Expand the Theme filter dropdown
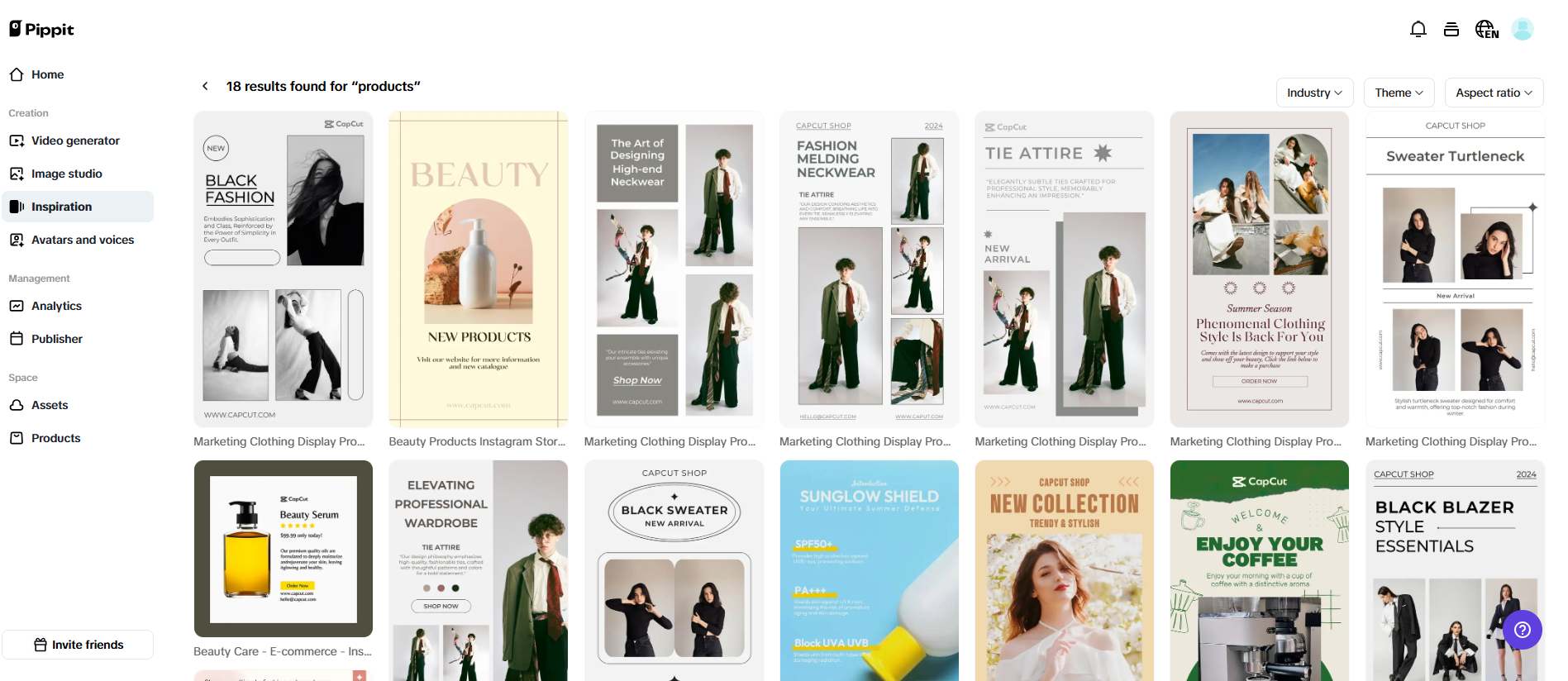This screenshot has width=1568, height=681. [1398, 93]
